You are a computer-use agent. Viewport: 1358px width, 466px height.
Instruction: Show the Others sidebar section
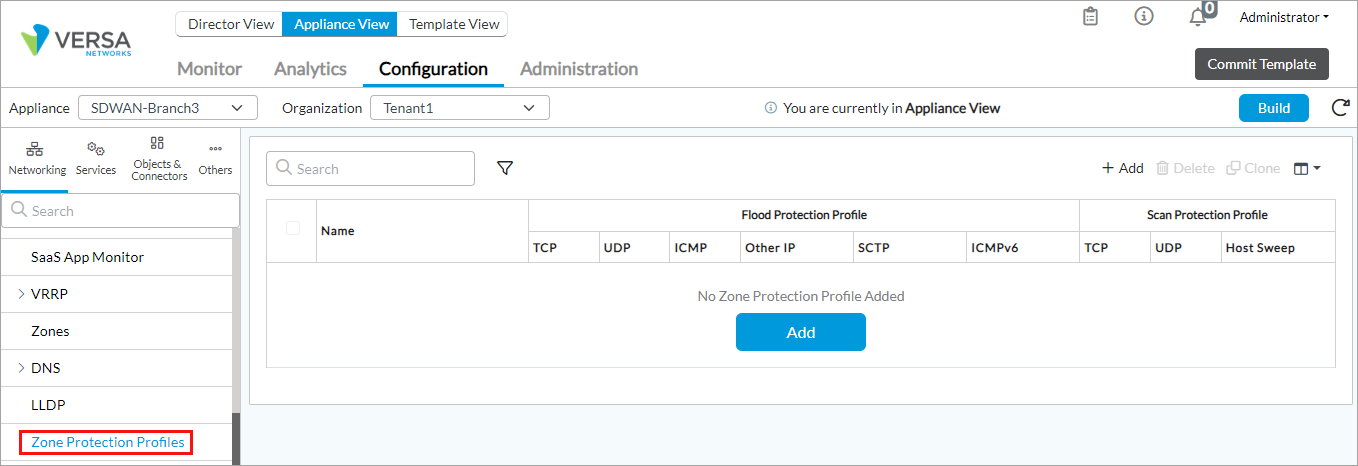pos(215,158)
